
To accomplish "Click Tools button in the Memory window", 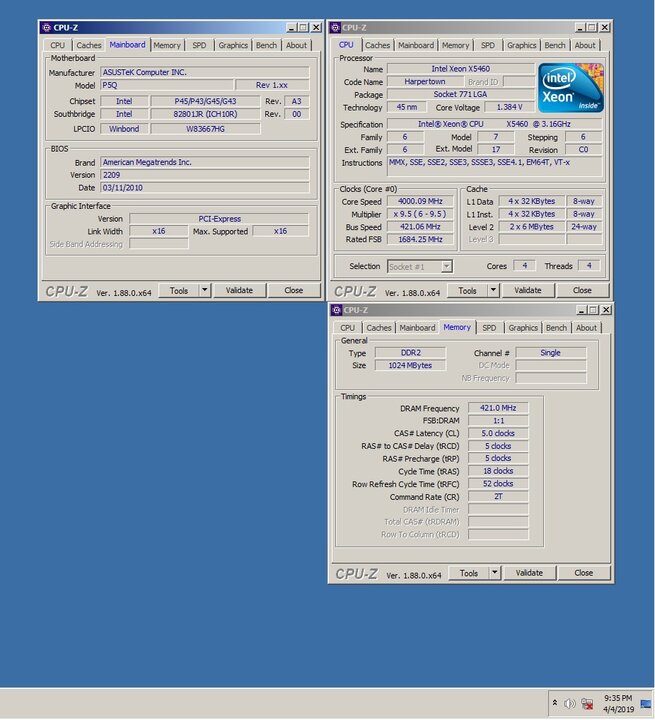I will coord(469,573).
